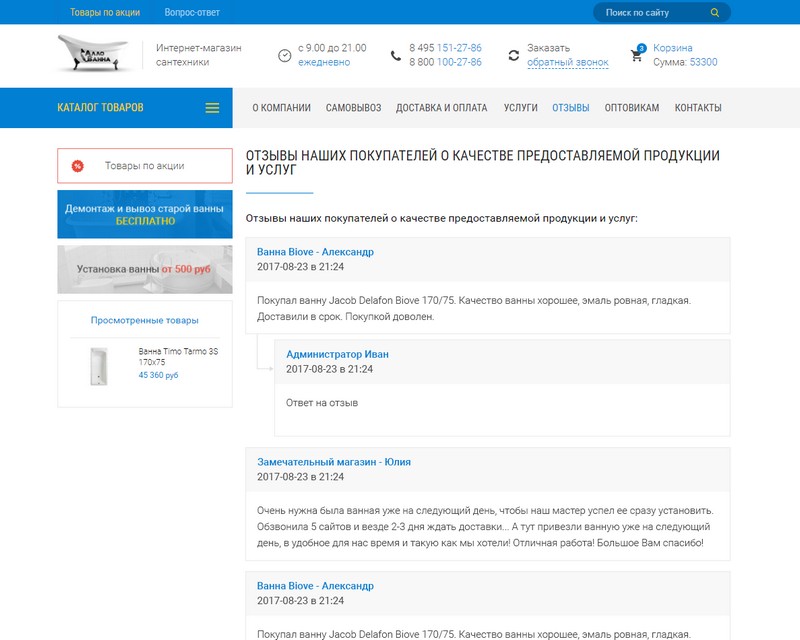Open Товары по акции top link
Image resolution: width=800 pixels, height=640 pixels.
pos(105,12)
